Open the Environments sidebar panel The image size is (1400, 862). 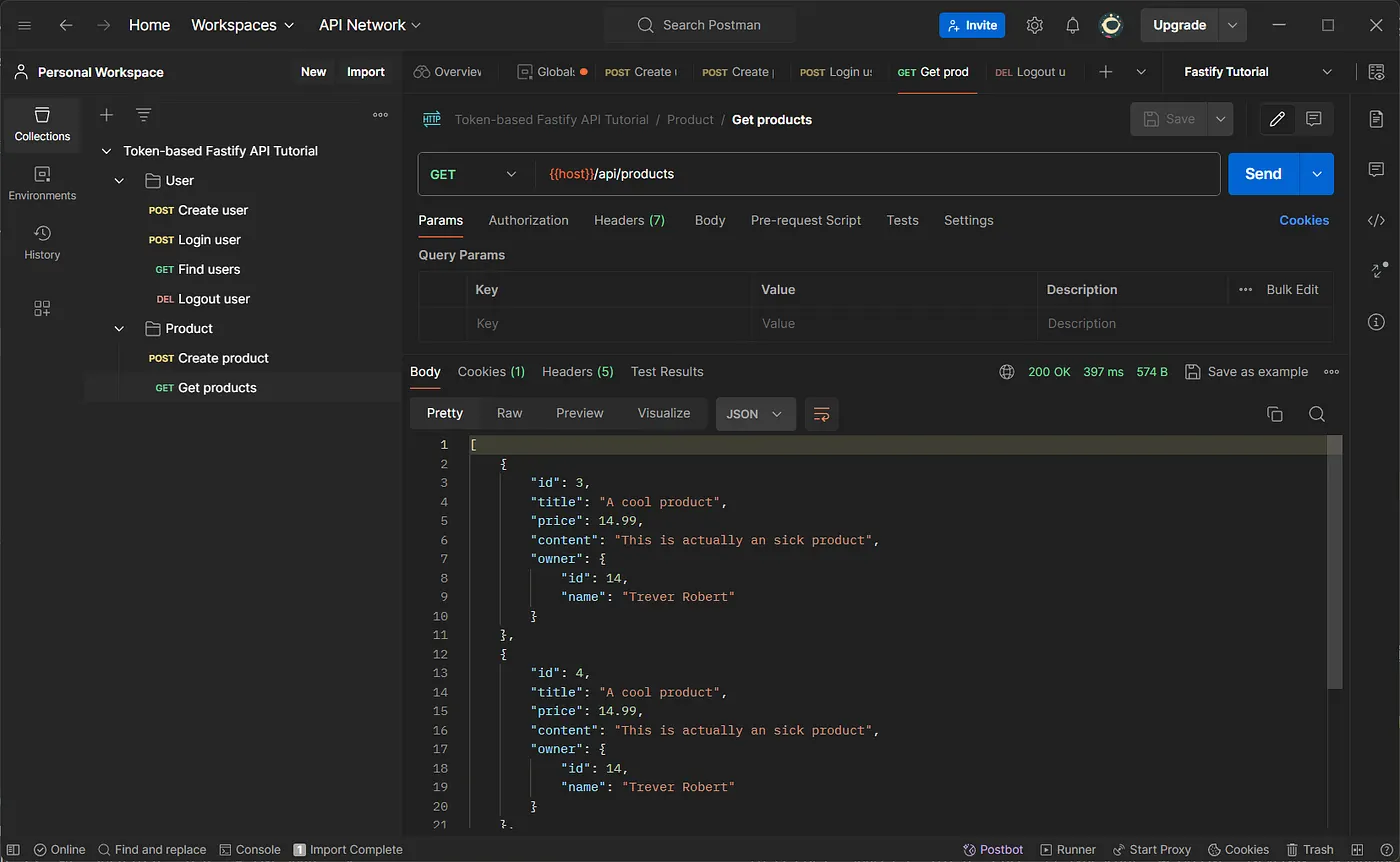tap(42, 183)
